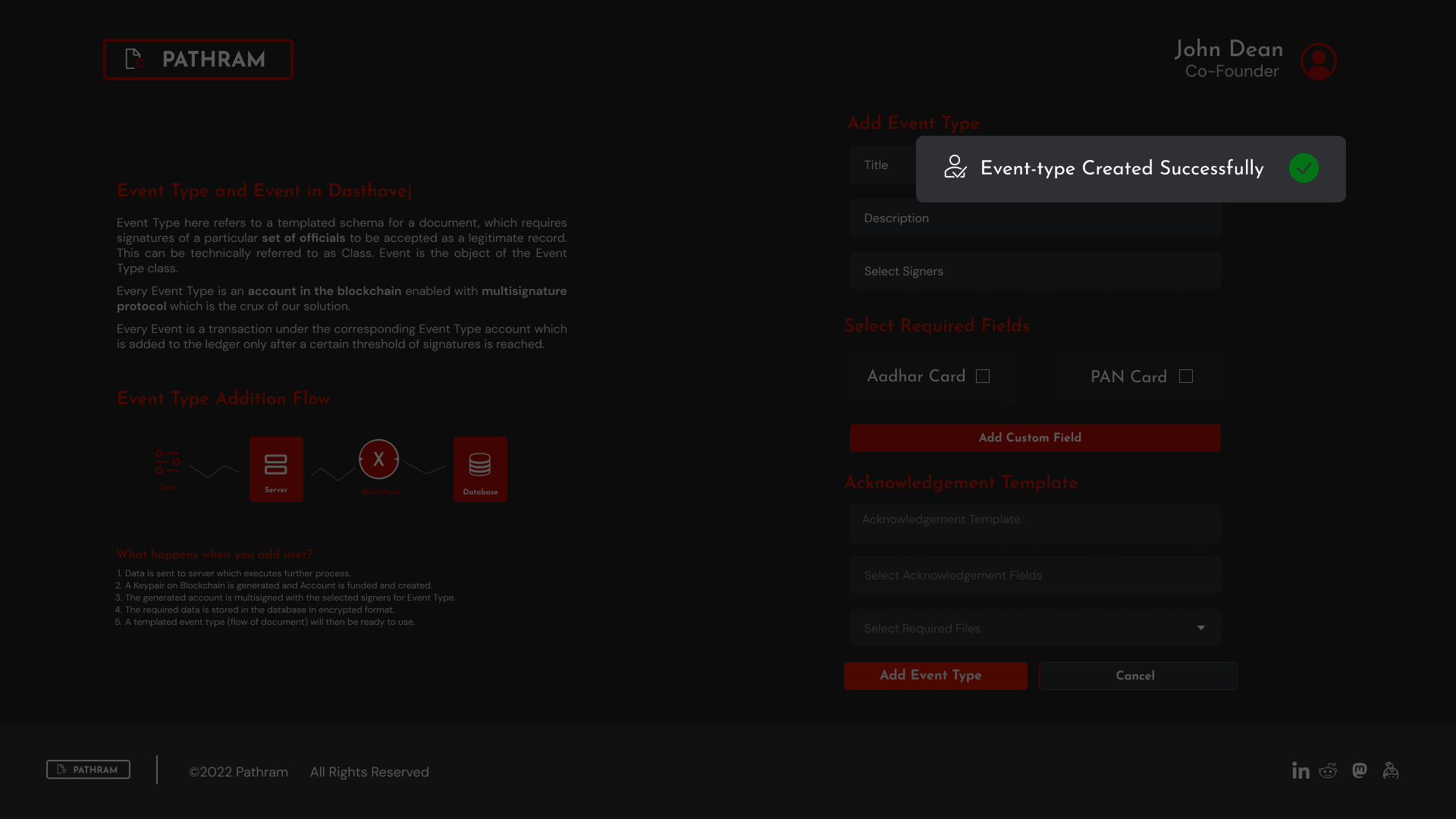Click the Blockchain X icon in flow

[x=378, y=460]
